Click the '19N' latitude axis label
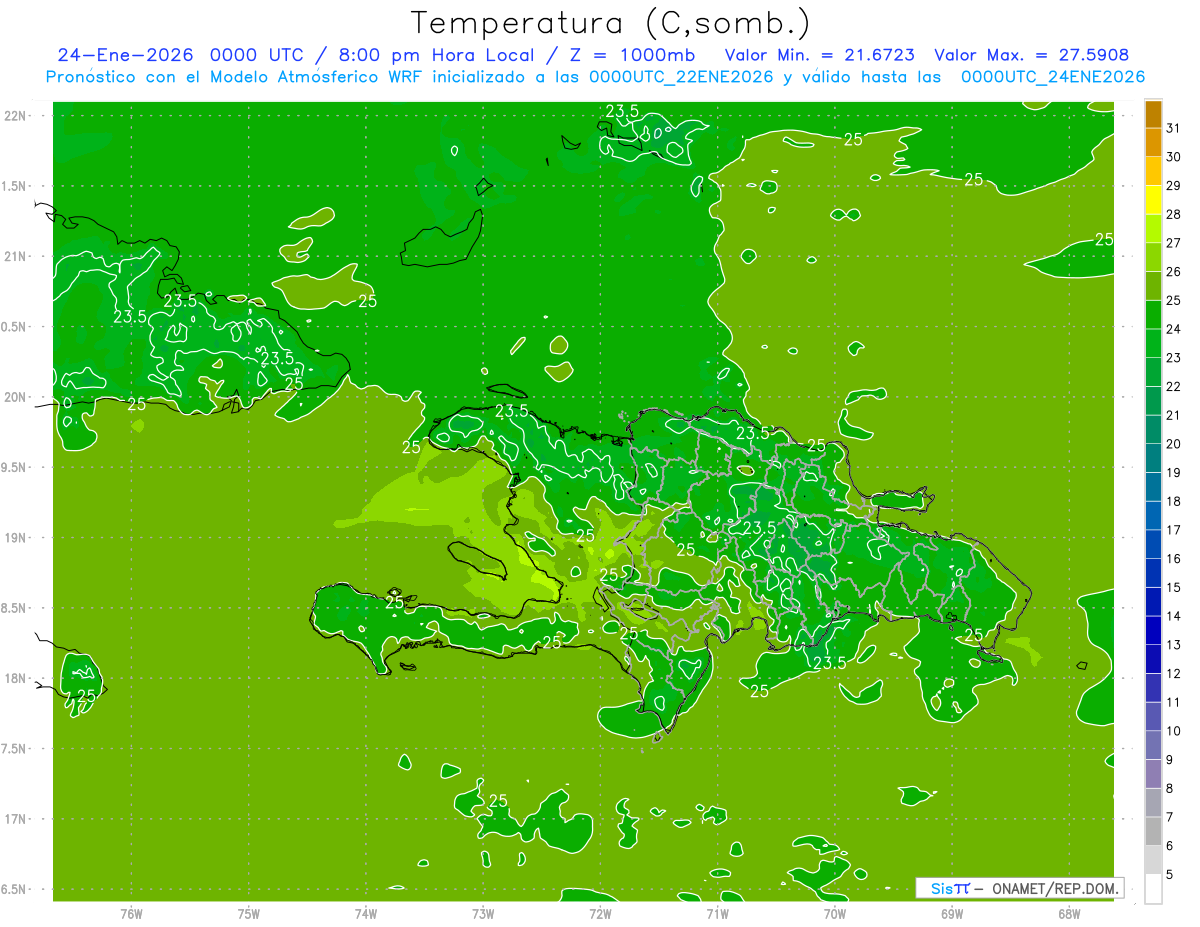Image resolution: width=1200 pixels, height=927 pixels. 17,538
